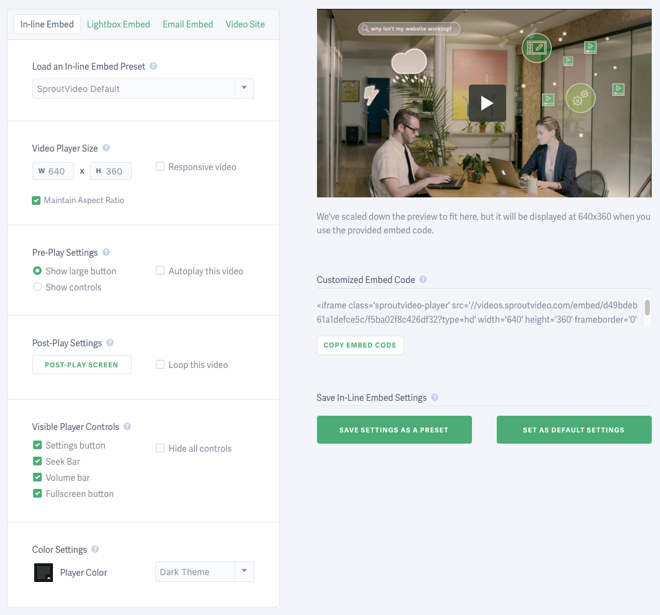Uncheck Maintain Aspect Ratio
Image resolution: width=660 pixels, height=615 pixels.
point(36,200)
